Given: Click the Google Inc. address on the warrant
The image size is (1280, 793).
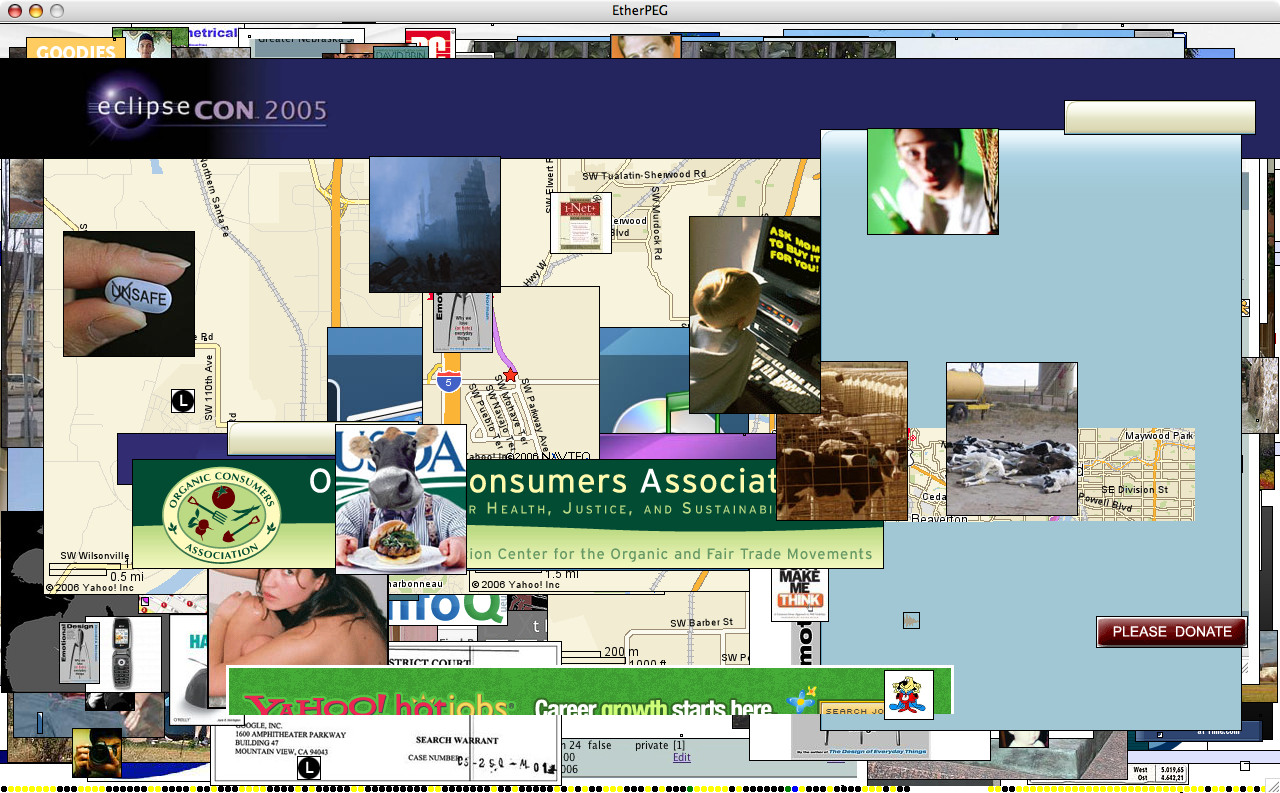Looking at the screenshot, I should click(x=290, y=739).
